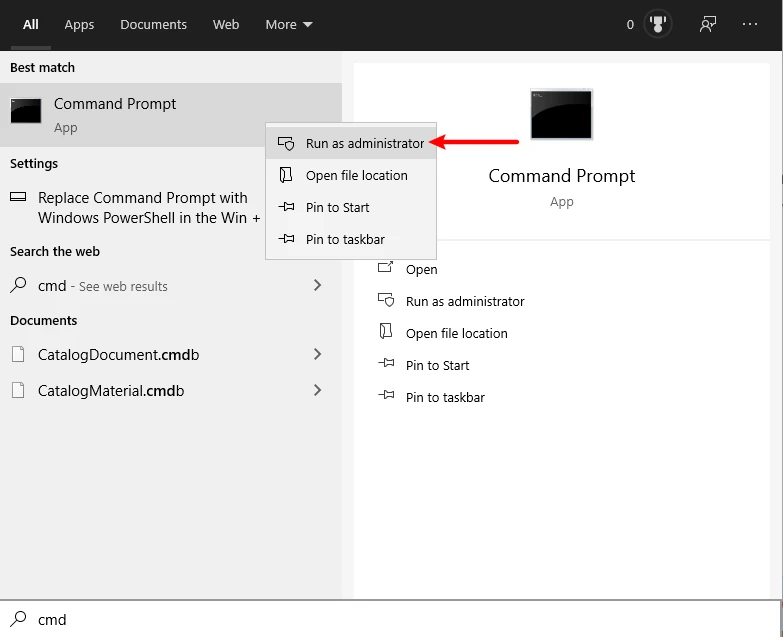Click file icon of CatalogDocument.cmdb

pyautogui.click(x=18, y=354)
